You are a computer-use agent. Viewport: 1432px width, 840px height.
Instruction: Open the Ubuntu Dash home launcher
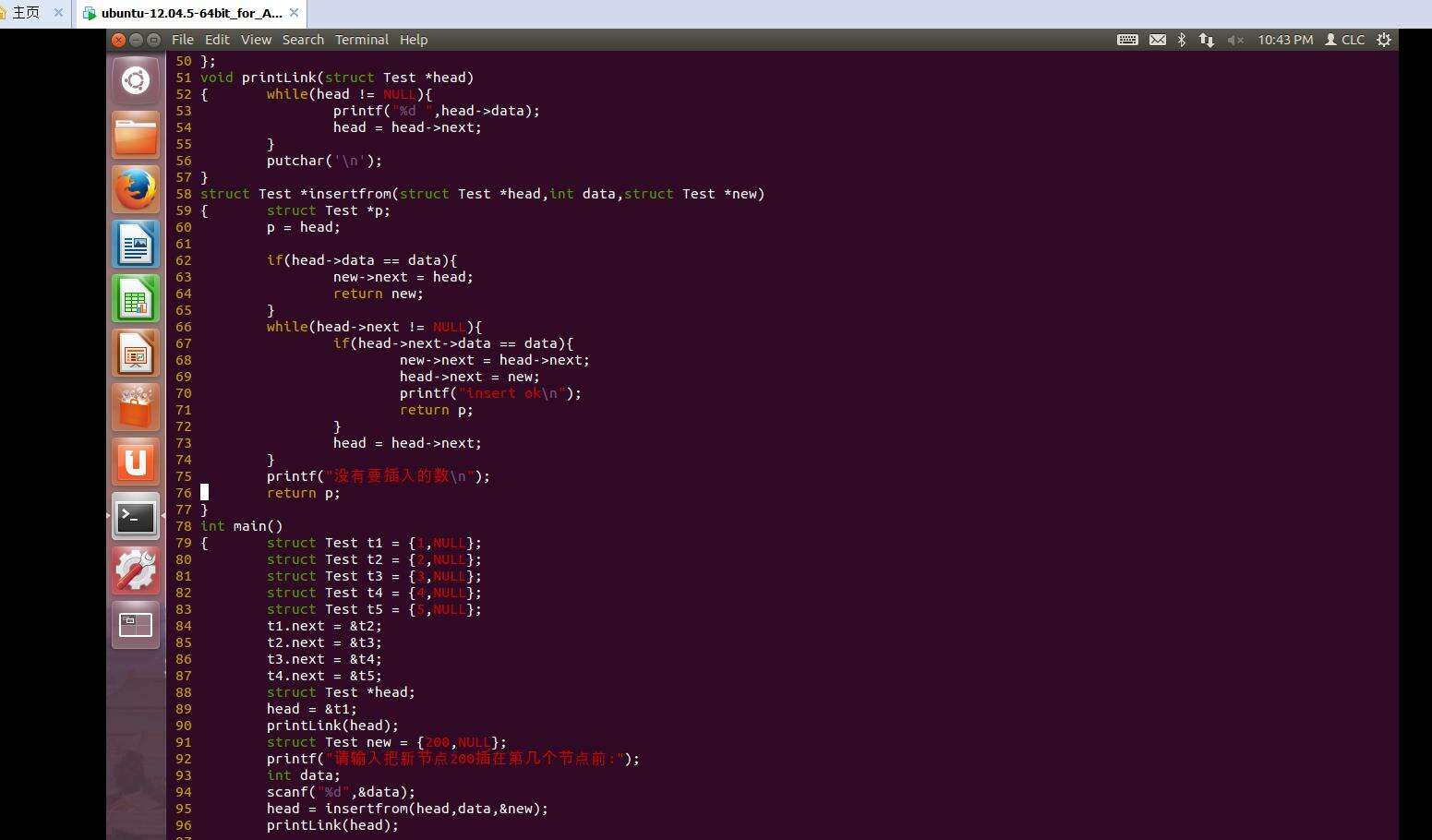(x=136, y=81)
